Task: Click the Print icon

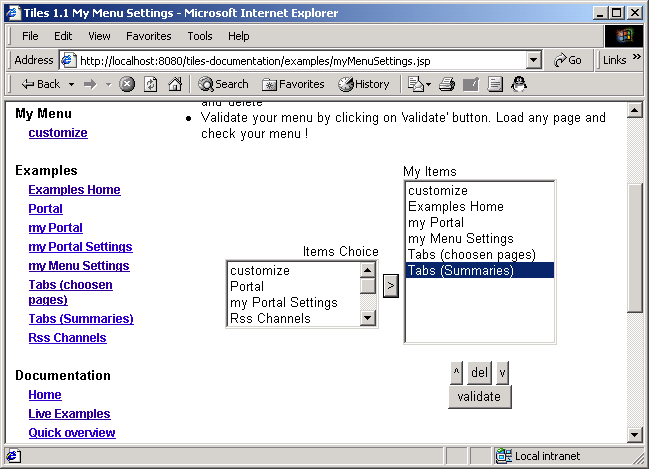Action: click(447, 84)
